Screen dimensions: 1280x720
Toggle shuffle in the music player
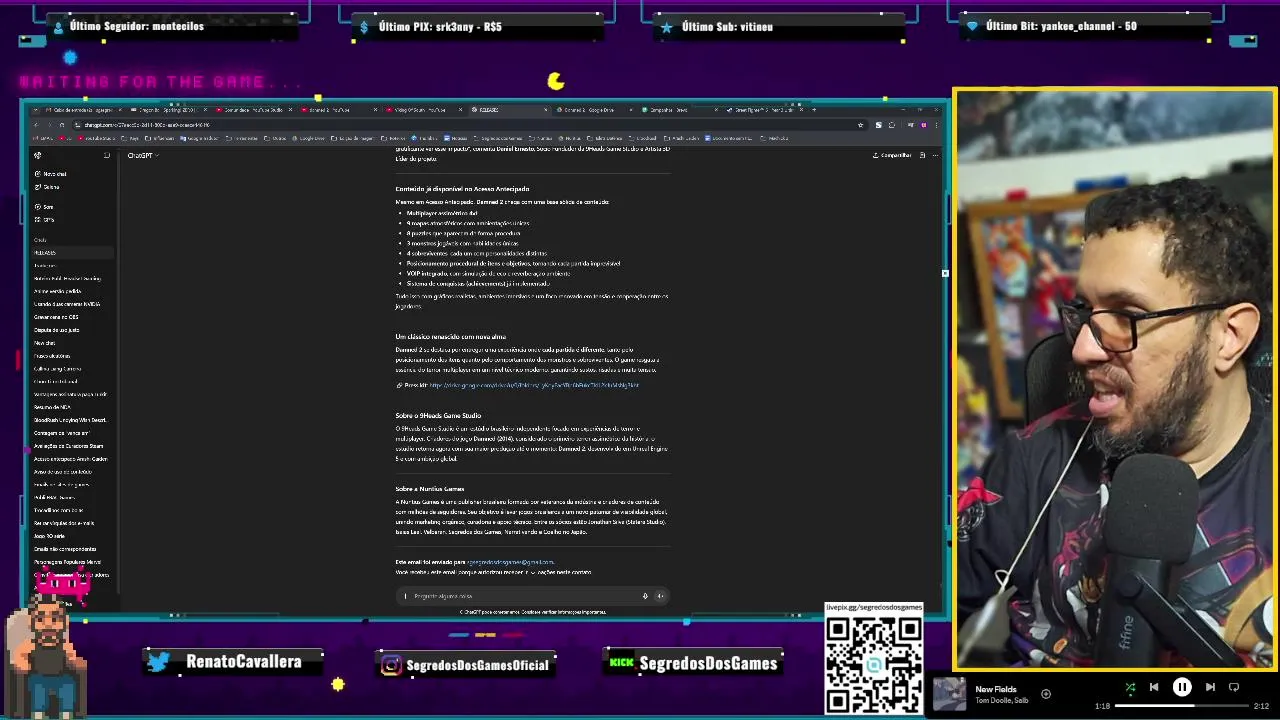point(1130,687)
